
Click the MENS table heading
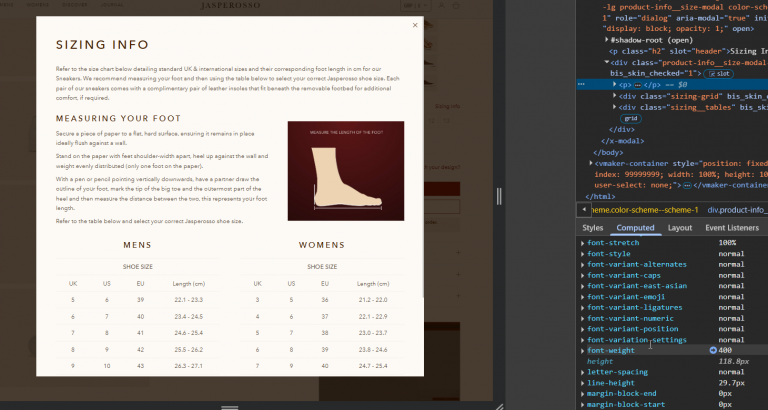[x=137, y=245]
